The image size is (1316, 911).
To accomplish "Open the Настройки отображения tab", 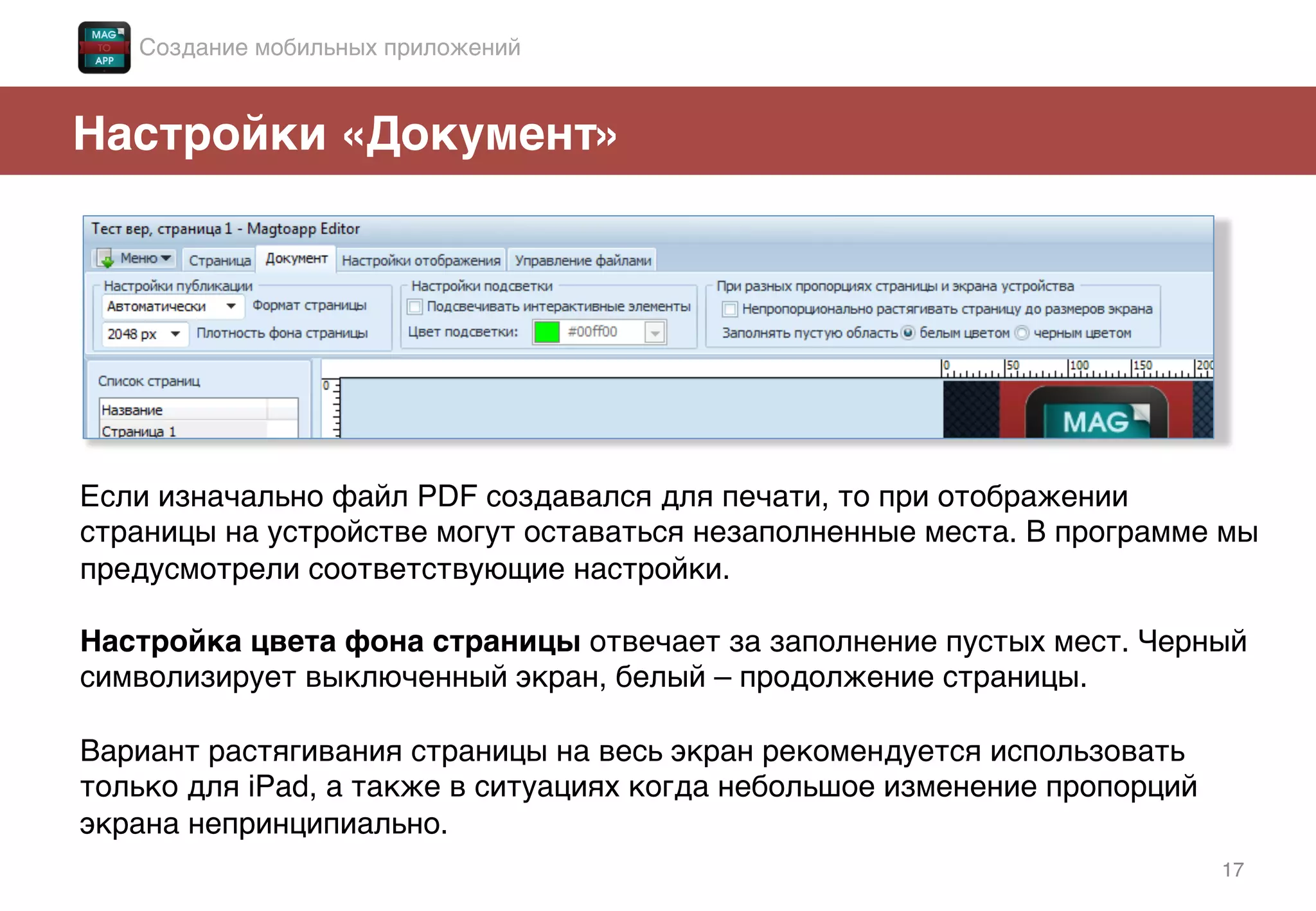I will click(x=421, y=260).
